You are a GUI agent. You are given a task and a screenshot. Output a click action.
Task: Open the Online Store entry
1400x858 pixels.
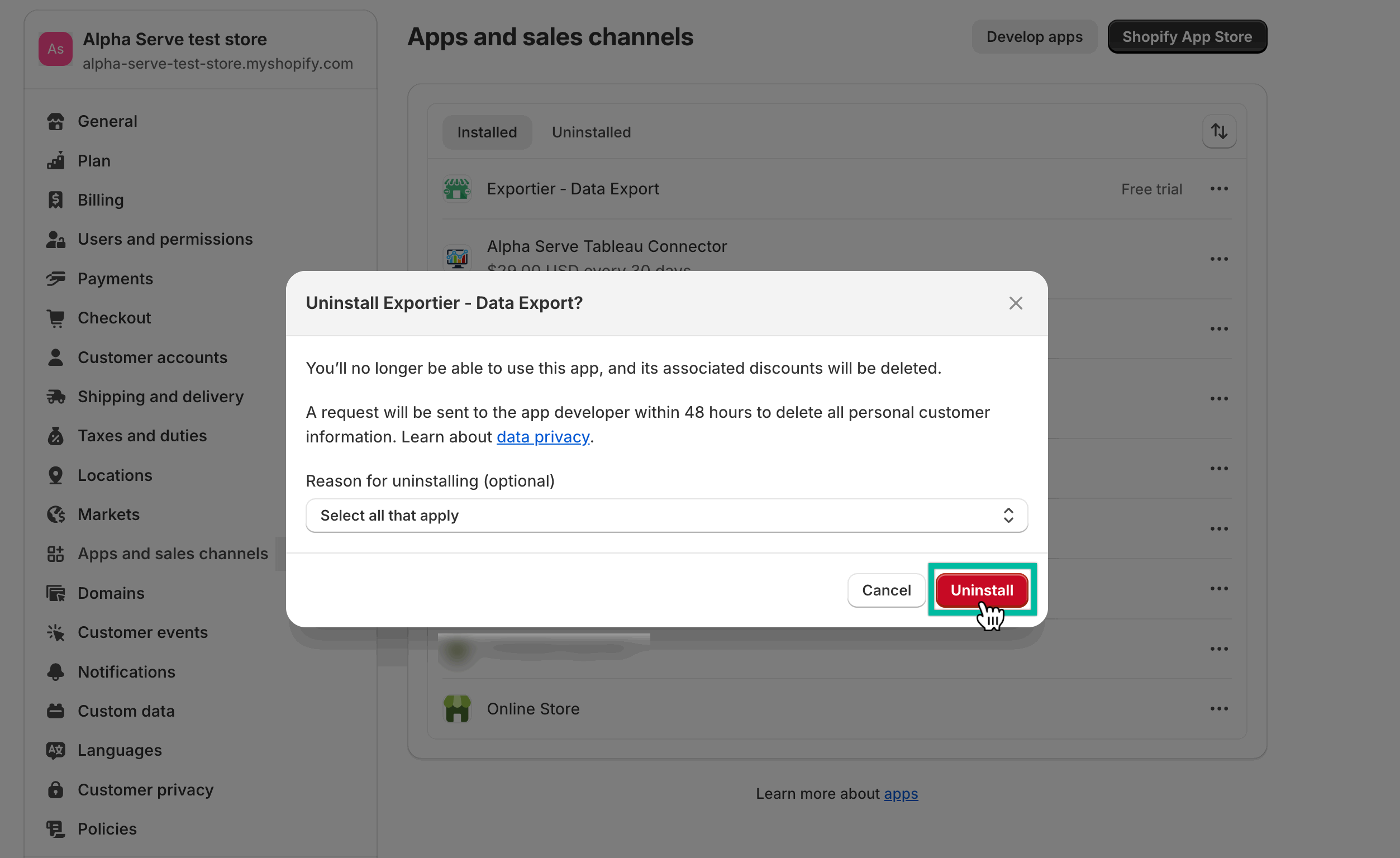pos(532,708)
